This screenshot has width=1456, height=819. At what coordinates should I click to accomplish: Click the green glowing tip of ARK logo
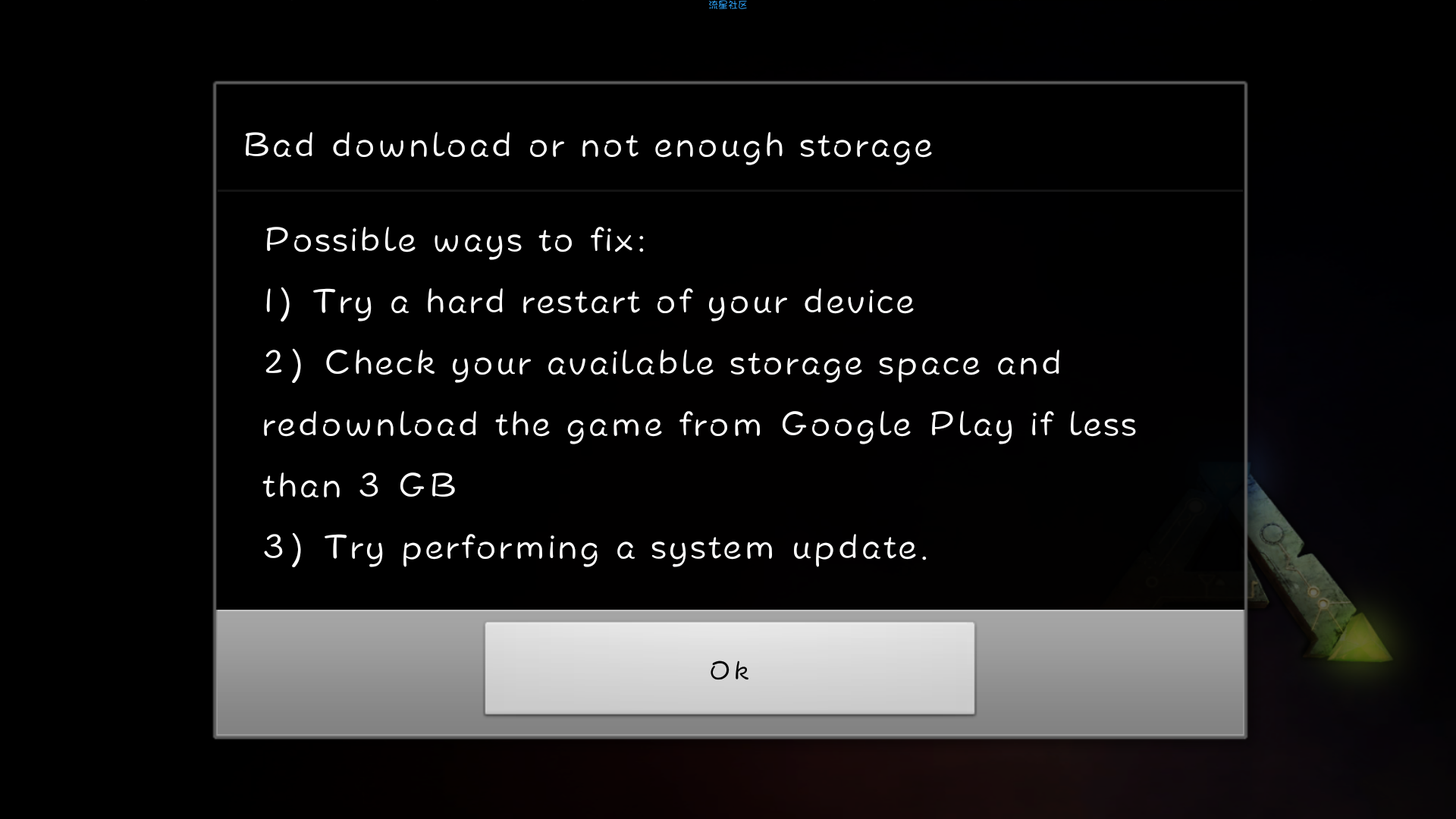click(x=1361, y=639)
